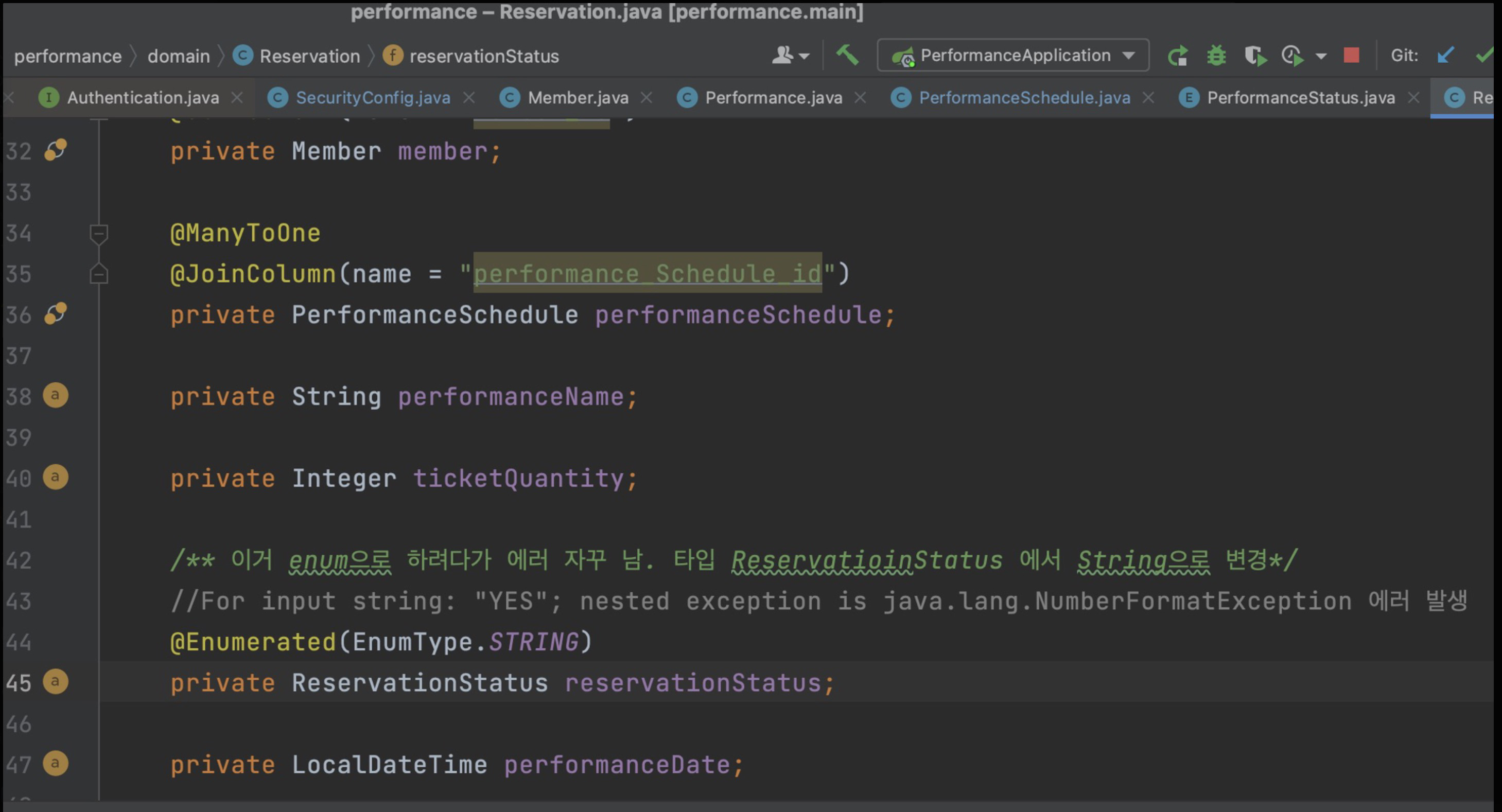Click the performanceName field
The width and height of the screenshot is (1502, 812).
click(x=511, y=397)
